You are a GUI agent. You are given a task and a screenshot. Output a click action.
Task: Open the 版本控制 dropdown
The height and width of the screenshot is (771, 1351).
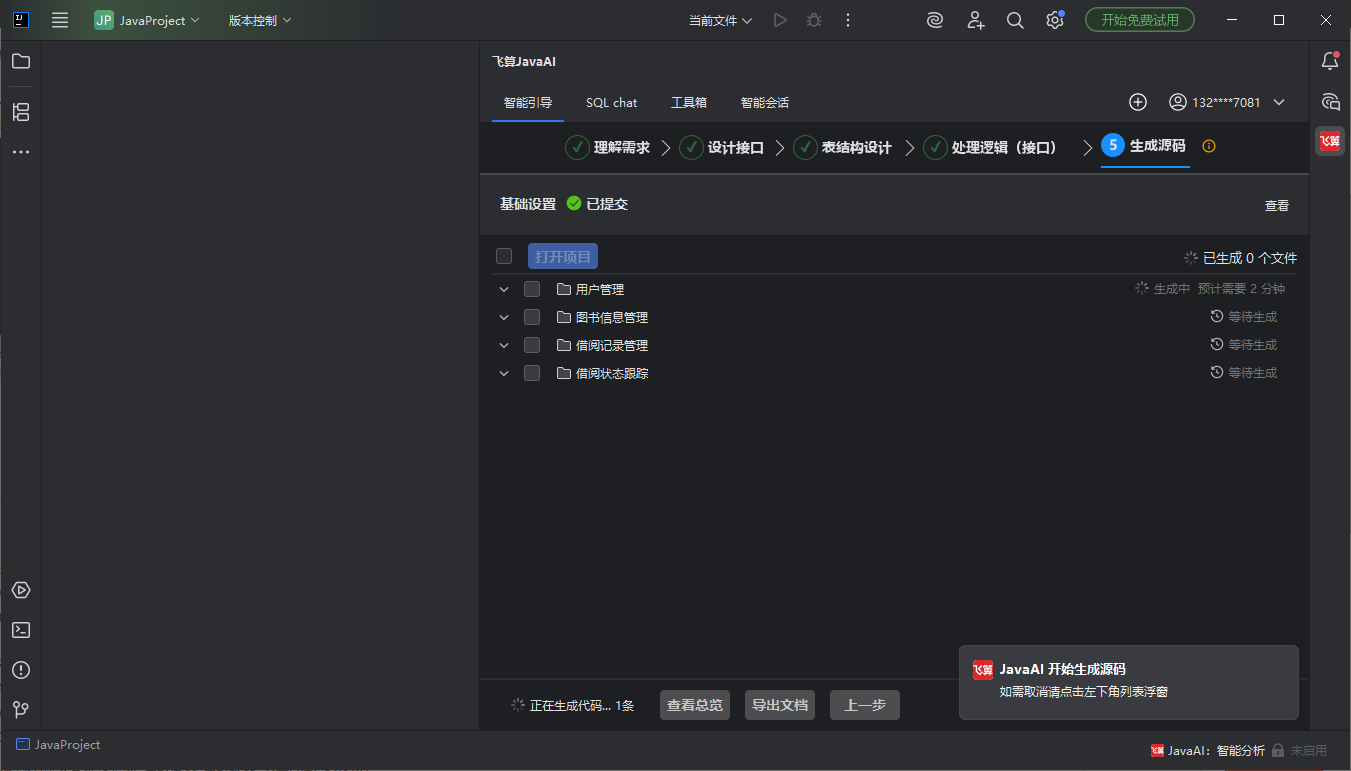[260, 20]
